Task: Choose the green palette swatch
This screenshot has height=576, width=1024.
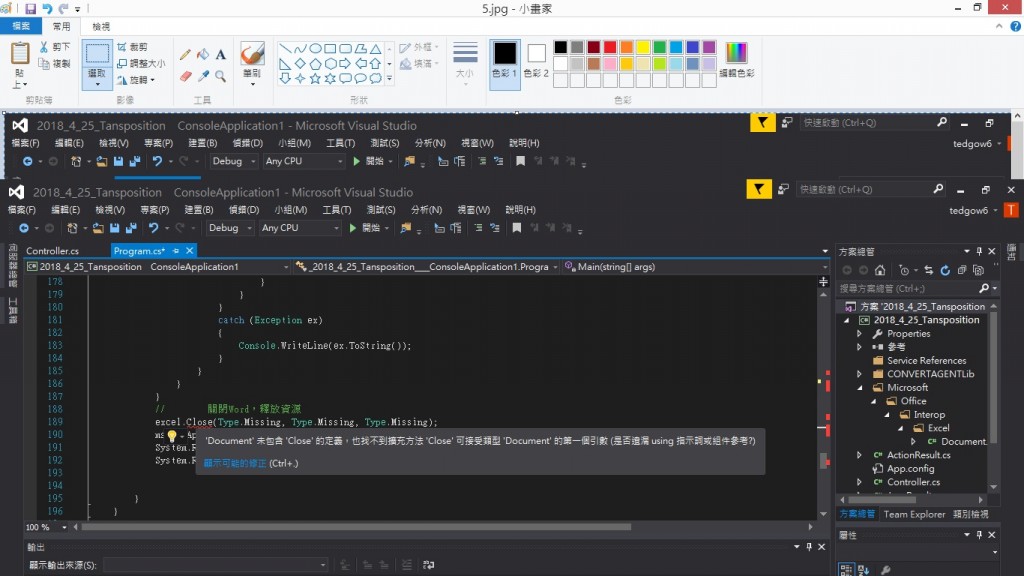Action: click(x=660, y=47)
